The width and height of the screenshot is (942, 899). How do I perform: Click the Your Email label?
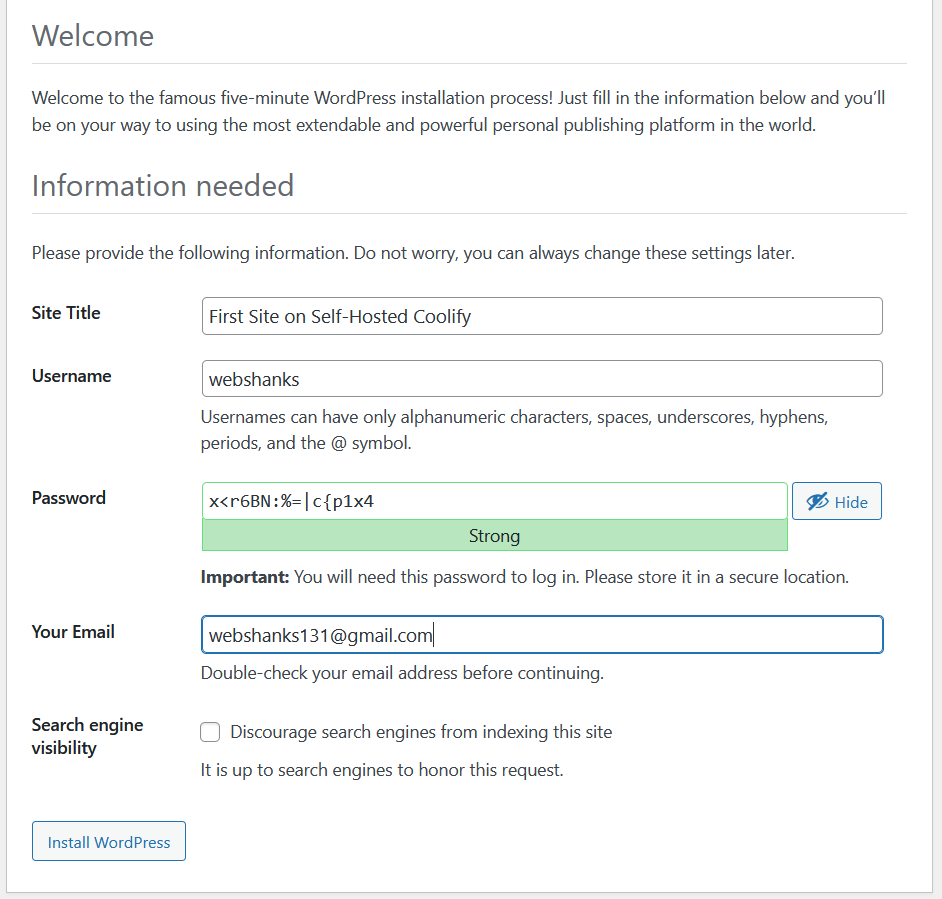73,632
